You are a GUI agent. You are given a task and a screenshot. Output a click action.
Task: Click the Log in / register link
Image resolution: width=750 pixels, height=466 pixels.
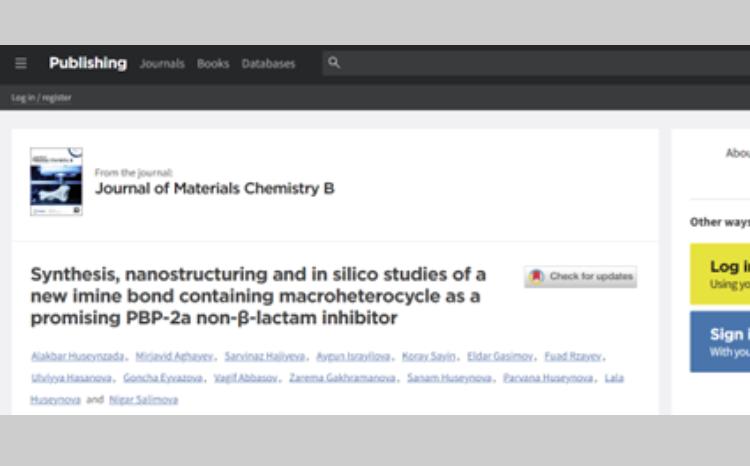[x=41, y=98]
